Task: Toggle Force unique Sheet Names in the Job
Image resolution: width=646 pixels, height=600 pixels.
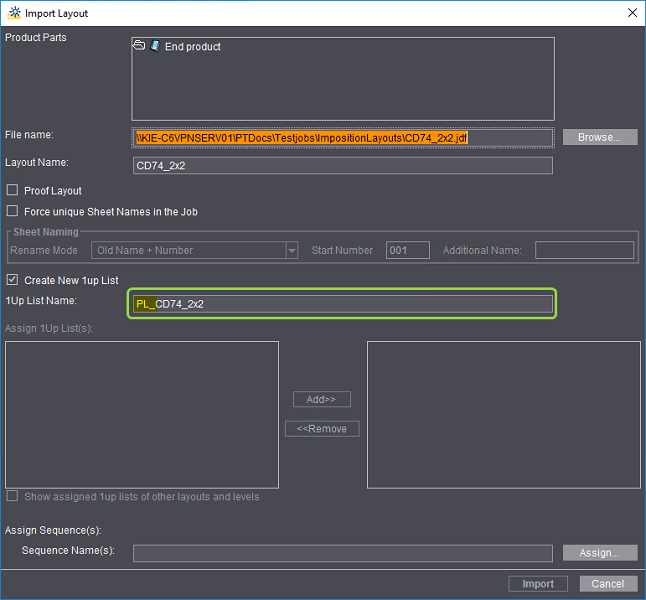Action: point(13,211)
